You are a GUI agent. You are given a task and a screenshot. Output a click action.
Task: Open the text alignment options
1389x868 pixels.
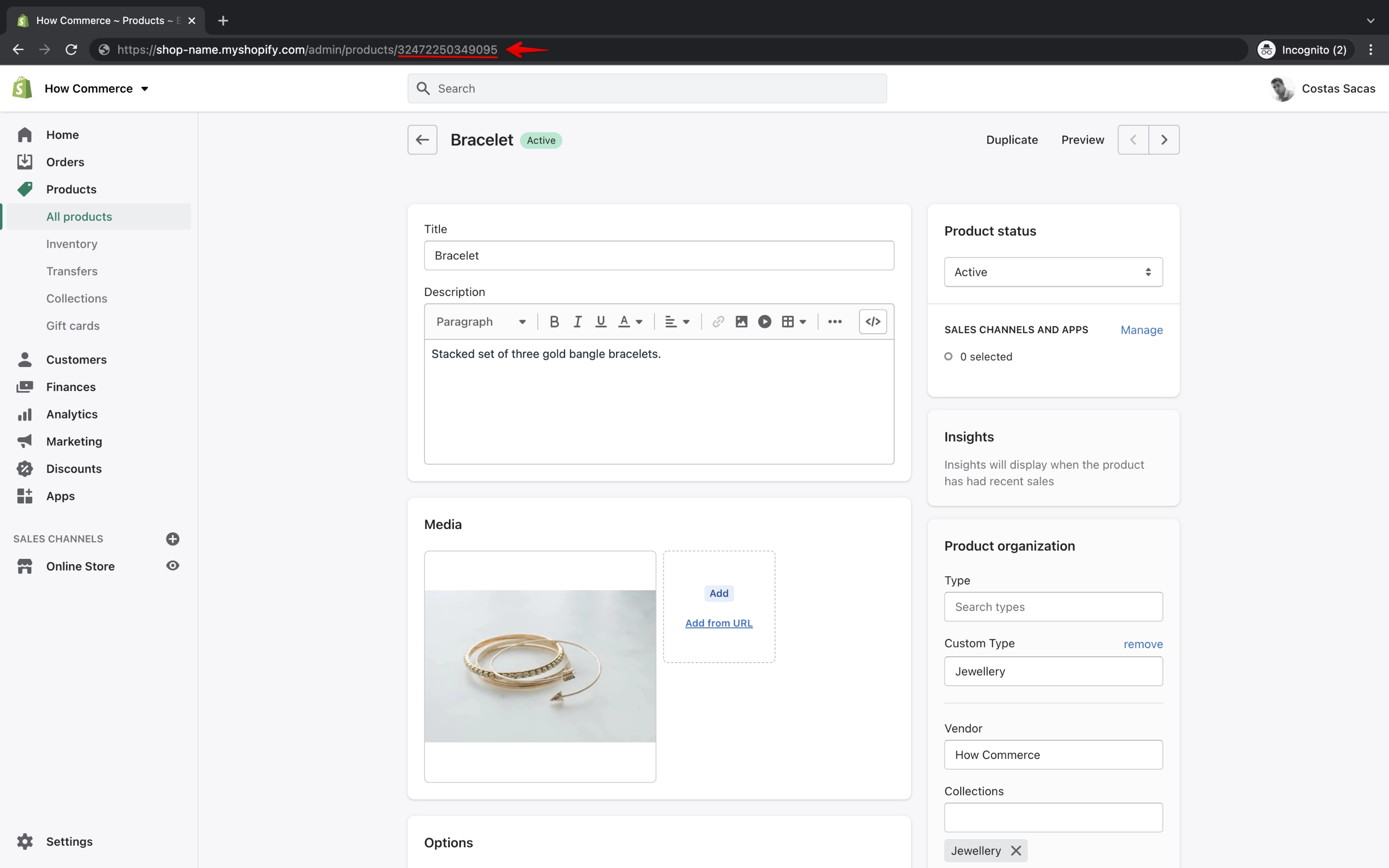[x=677, y=322]
